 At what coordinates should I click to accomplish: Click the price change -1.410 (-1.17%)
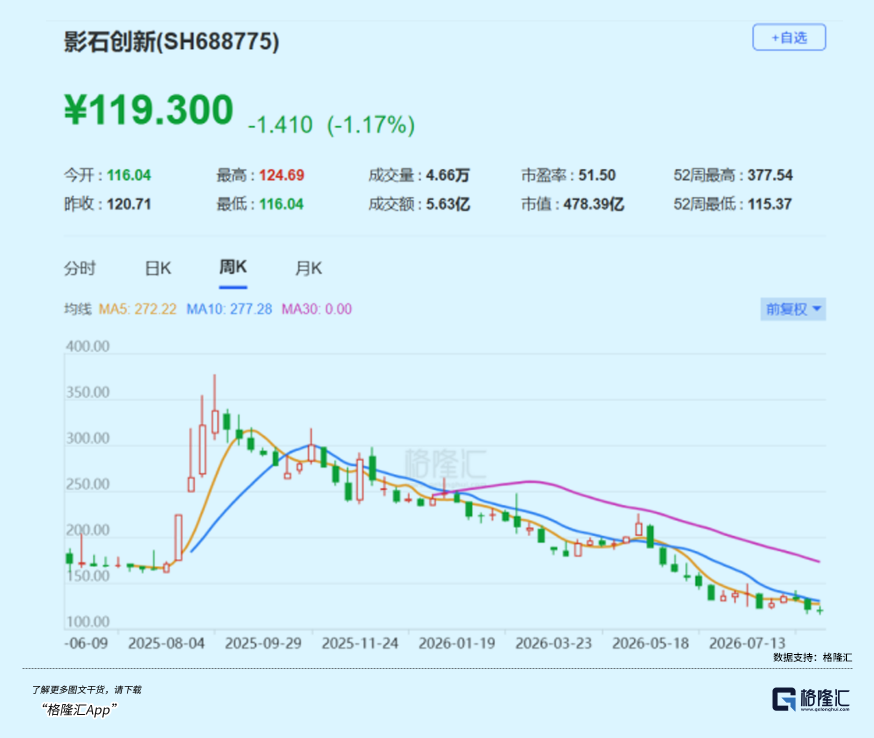point(331,125)
